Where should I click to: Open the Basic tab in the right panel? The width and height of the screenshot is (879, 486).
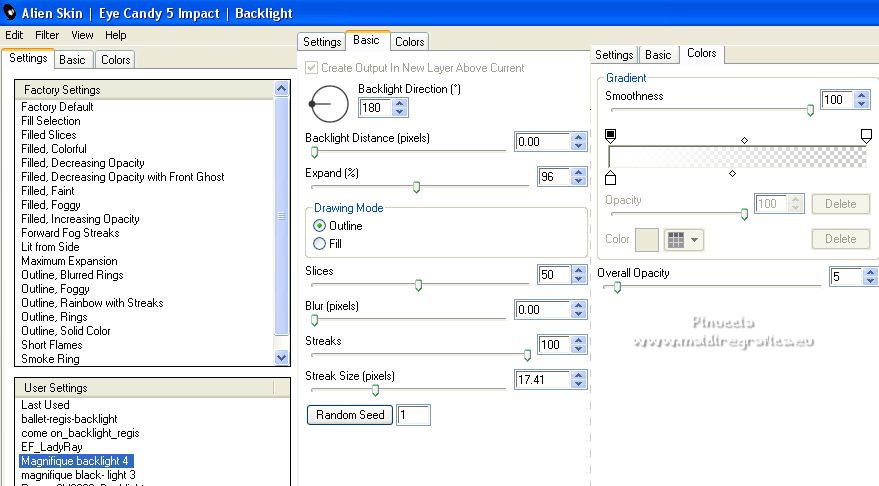(x=658, y=54)
